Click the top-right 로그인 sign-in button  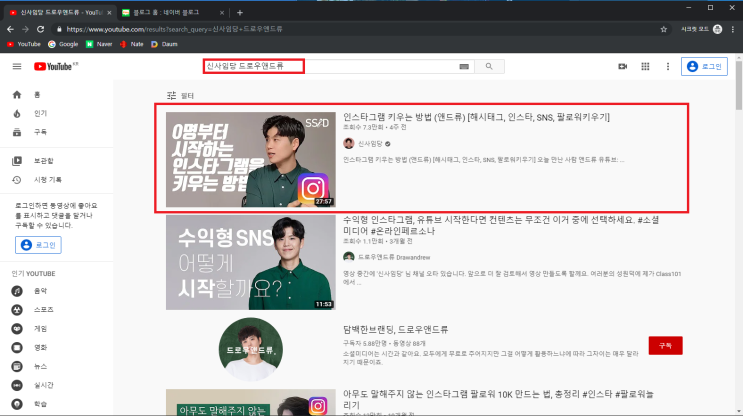point(704,66)
